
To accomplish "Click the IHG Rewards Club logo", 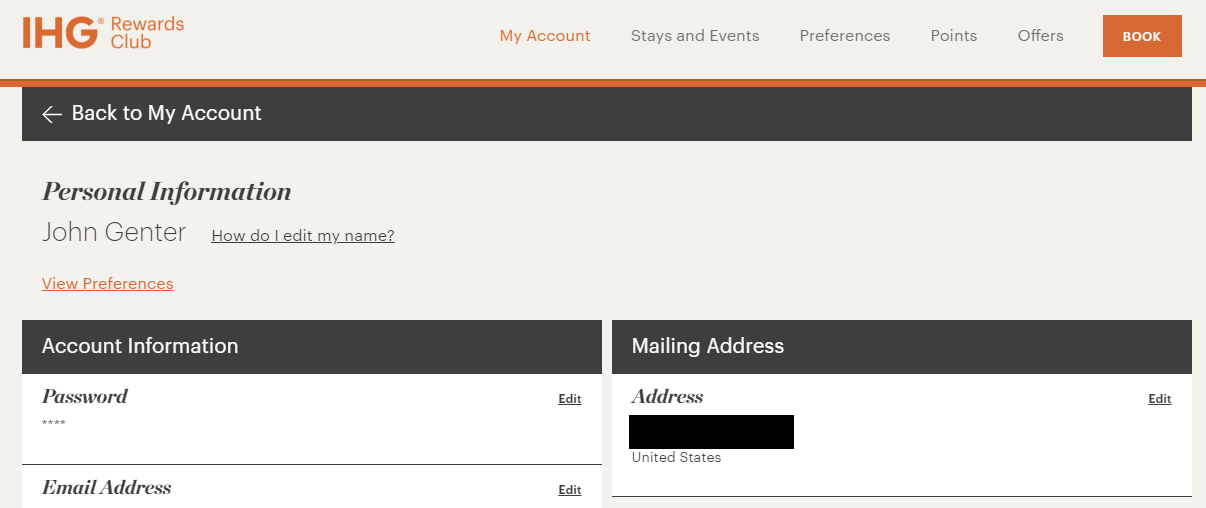I will [103, 33].
